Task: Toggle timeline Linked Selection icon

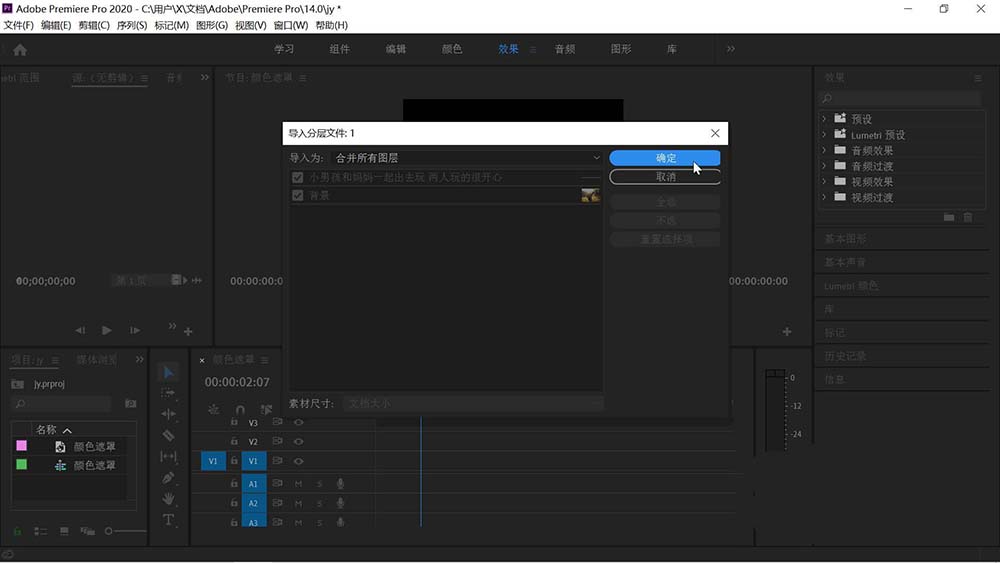Action: [x=266, y=409]
